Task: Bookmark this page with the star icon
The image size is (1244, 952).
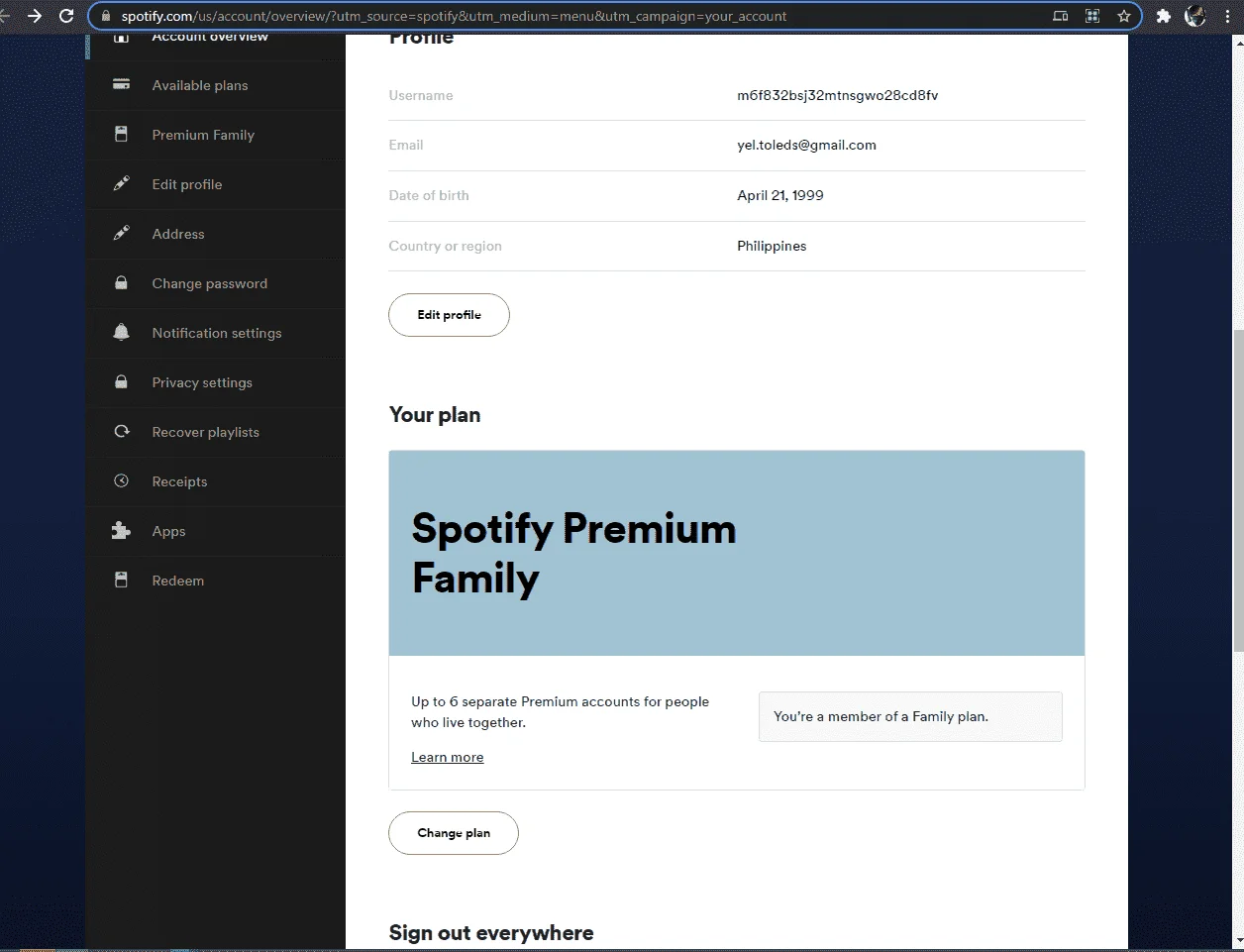Action: click(x=1124, y=16)
